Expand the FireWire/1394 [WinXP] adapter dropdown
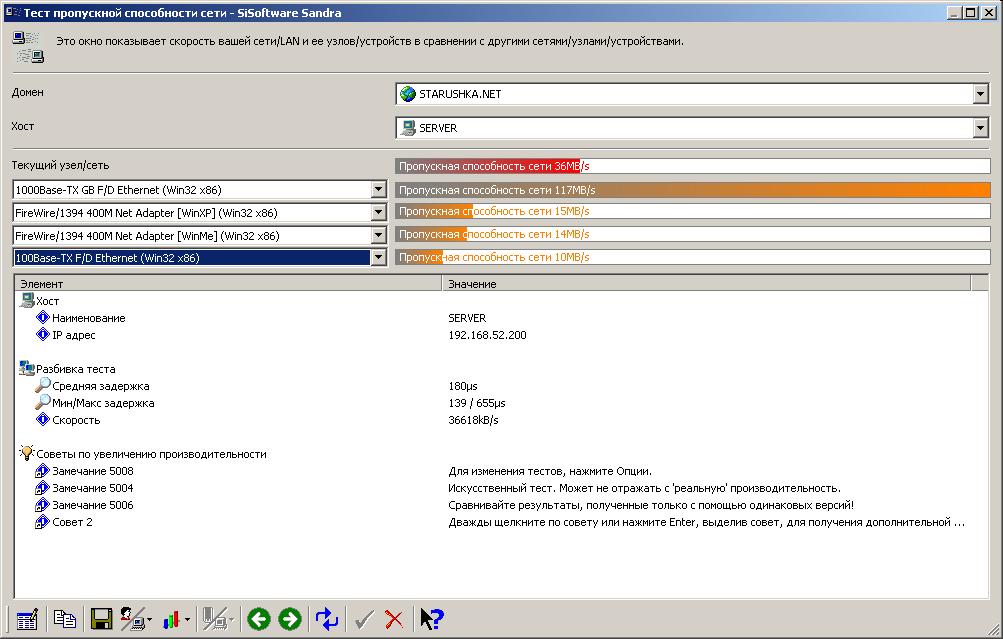 (378, 212)
